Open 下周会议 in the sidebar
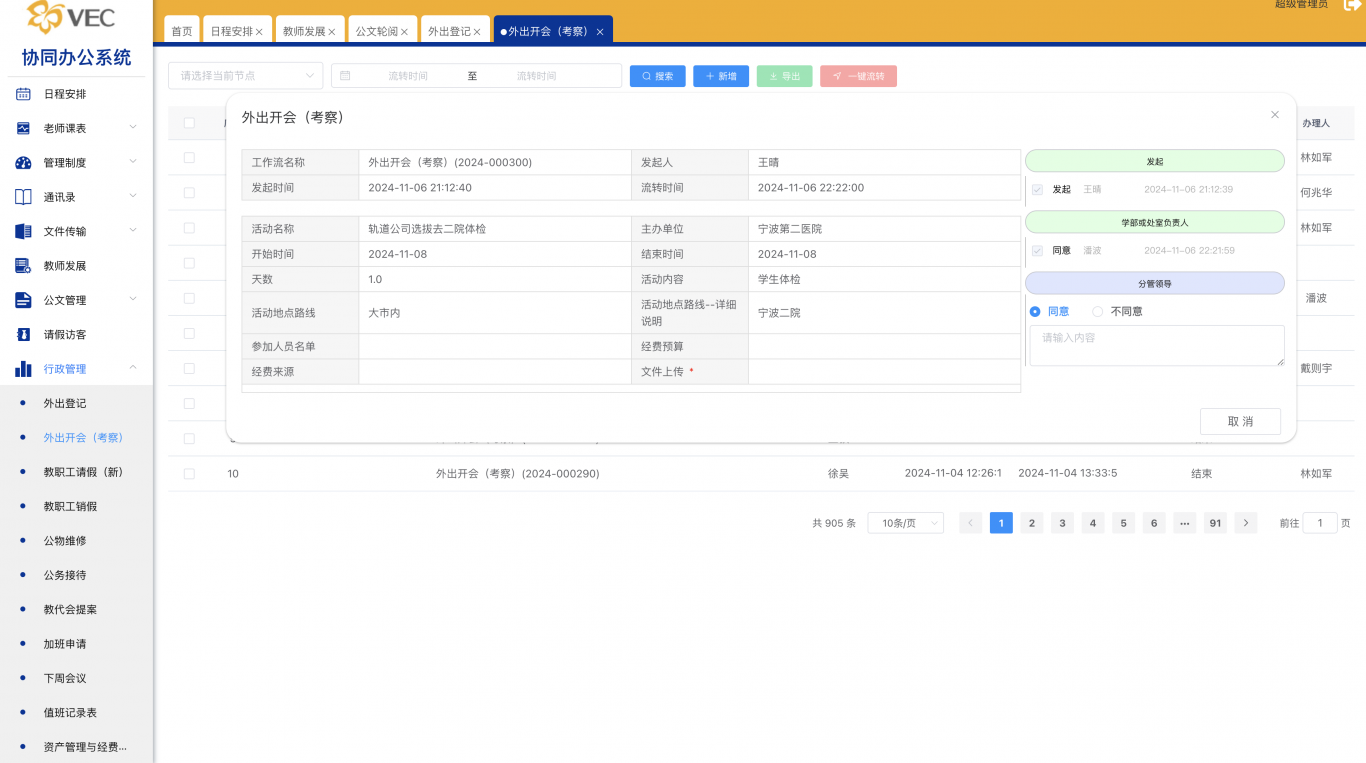Image resolution: width=1366 pixels, height=763 pixels. click(65, 678)
